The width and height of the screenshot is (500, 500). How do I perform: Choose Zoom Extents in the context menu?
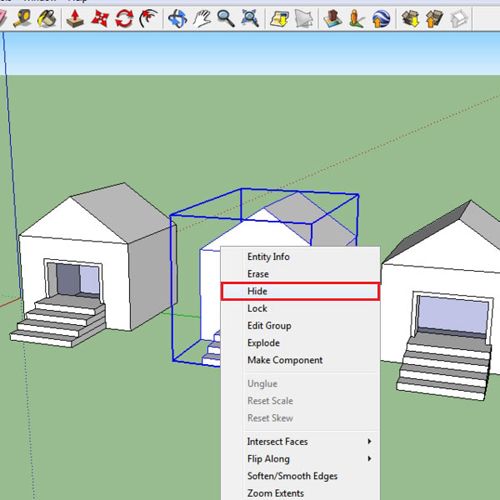click(300, 493)
